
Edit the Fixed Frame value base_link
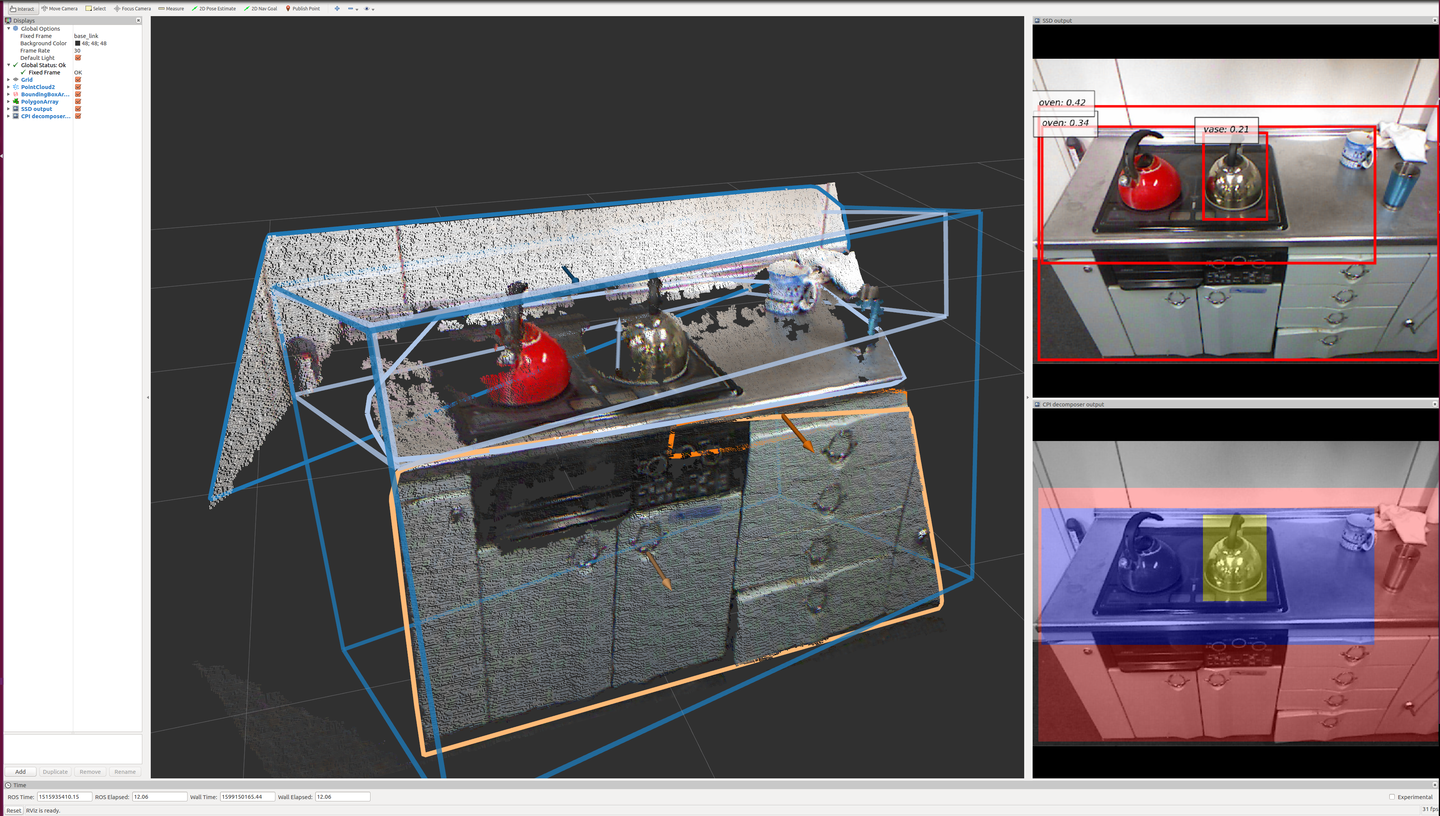tap(86, 36)
